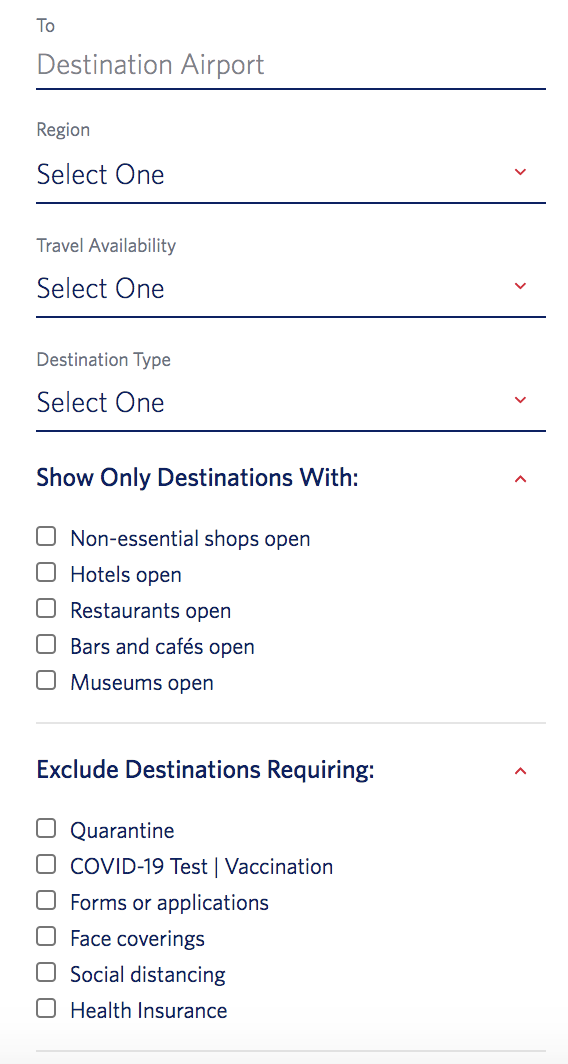Check the COVID-19 Test | Vaccination box
568x1064 pixels.
46,864
